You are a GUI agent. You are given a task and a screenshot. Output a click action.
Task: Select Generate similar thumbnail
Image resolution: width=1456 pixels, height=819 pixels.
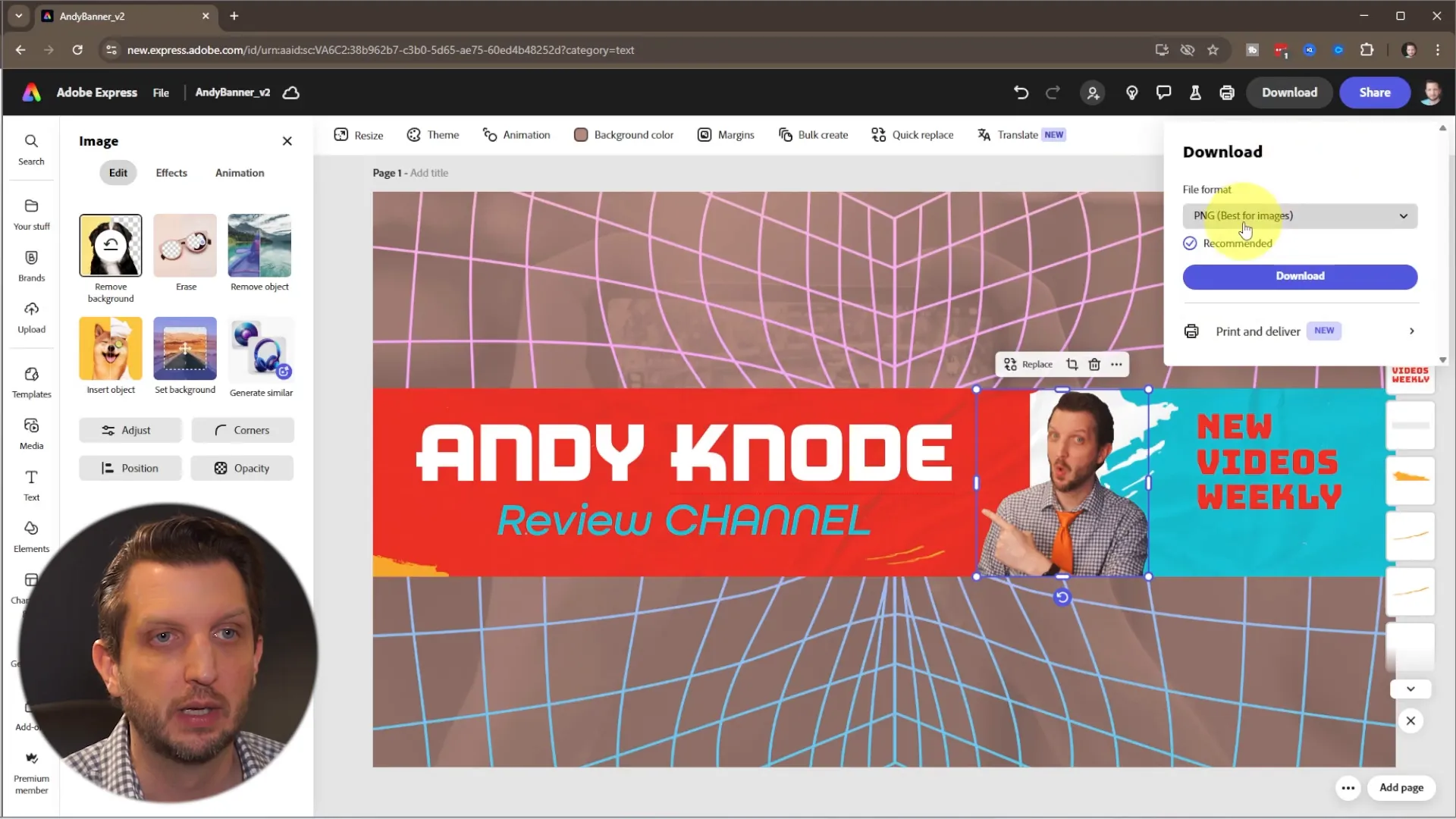point(261,350)
